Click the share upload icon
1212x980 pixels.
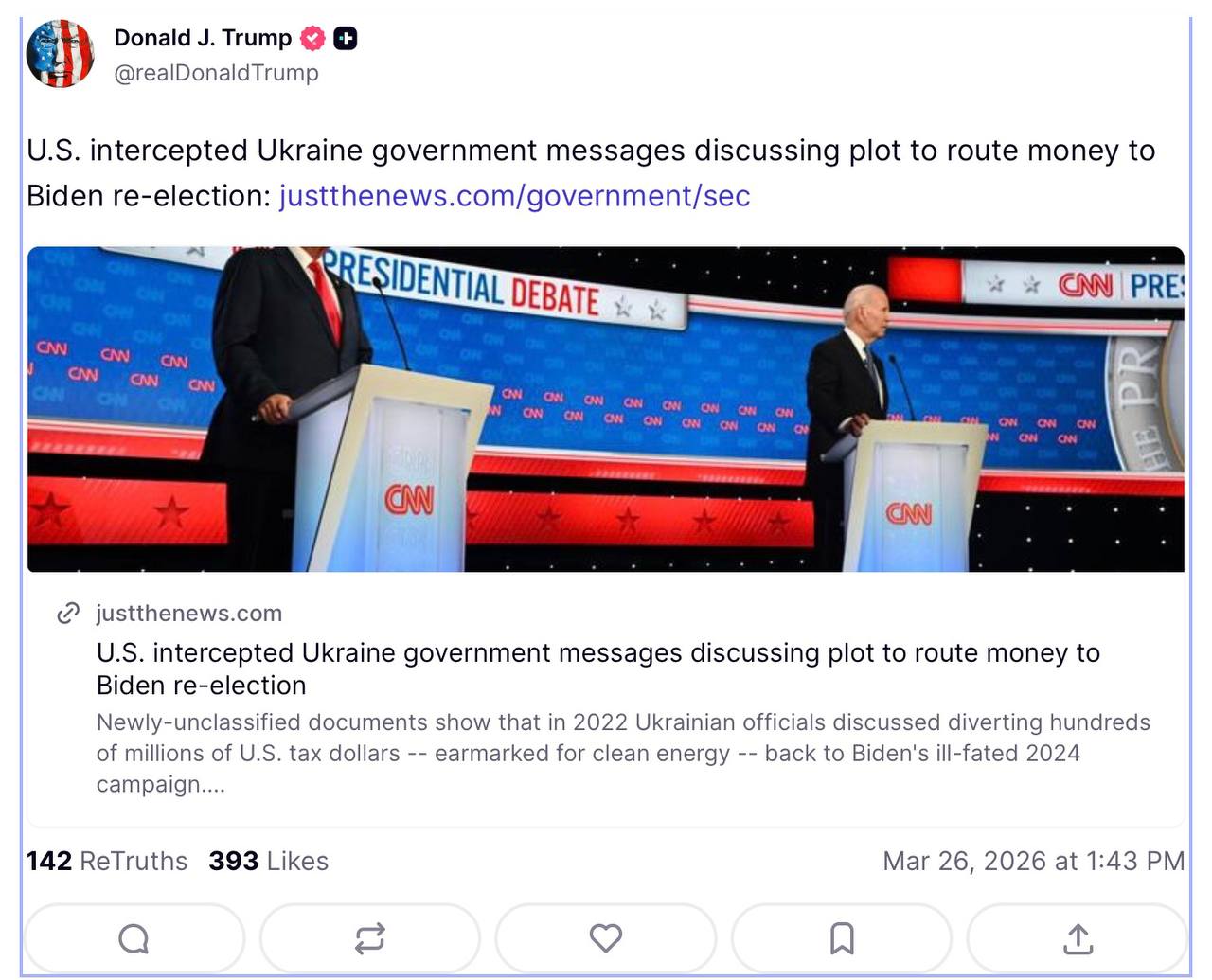(1078, 938)
